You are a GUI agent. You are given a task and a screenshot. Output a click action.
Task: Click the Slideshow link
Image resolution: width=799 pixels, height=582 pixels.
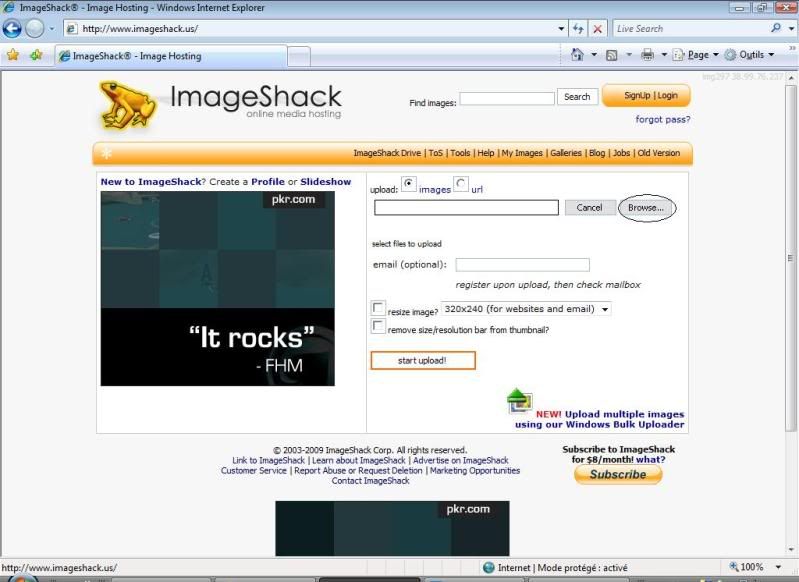(325, 181)
